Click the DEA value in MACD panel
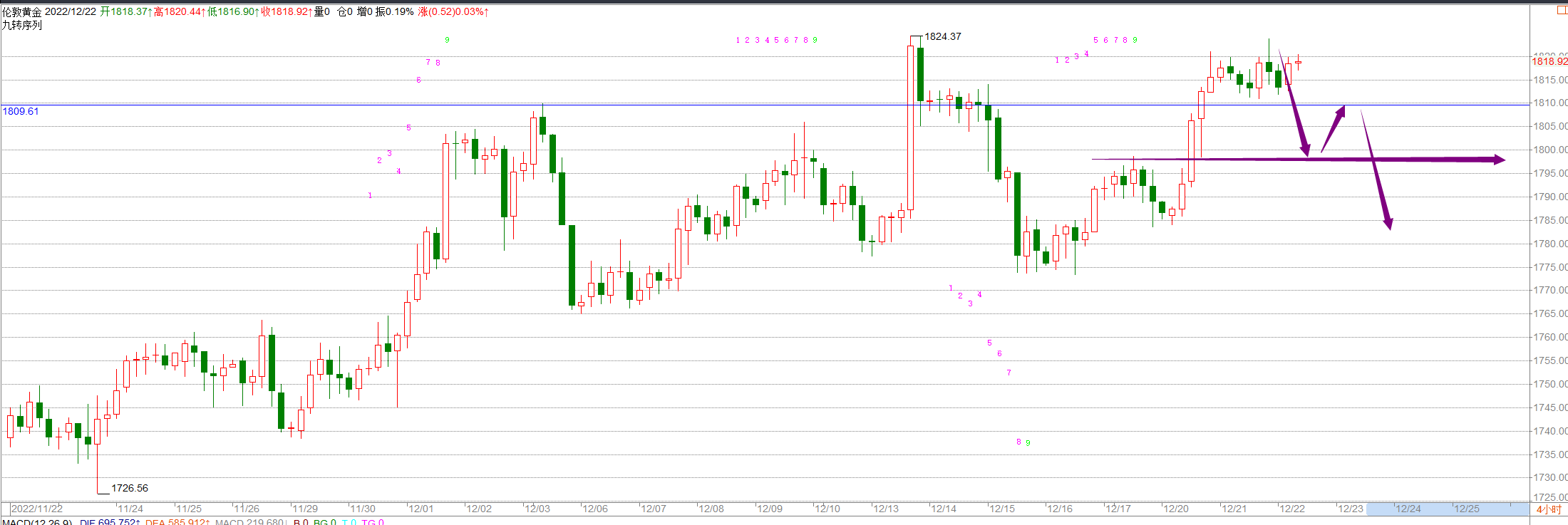Image resolution: width=1568 pixels, height=525 pixels. point(177,522)
